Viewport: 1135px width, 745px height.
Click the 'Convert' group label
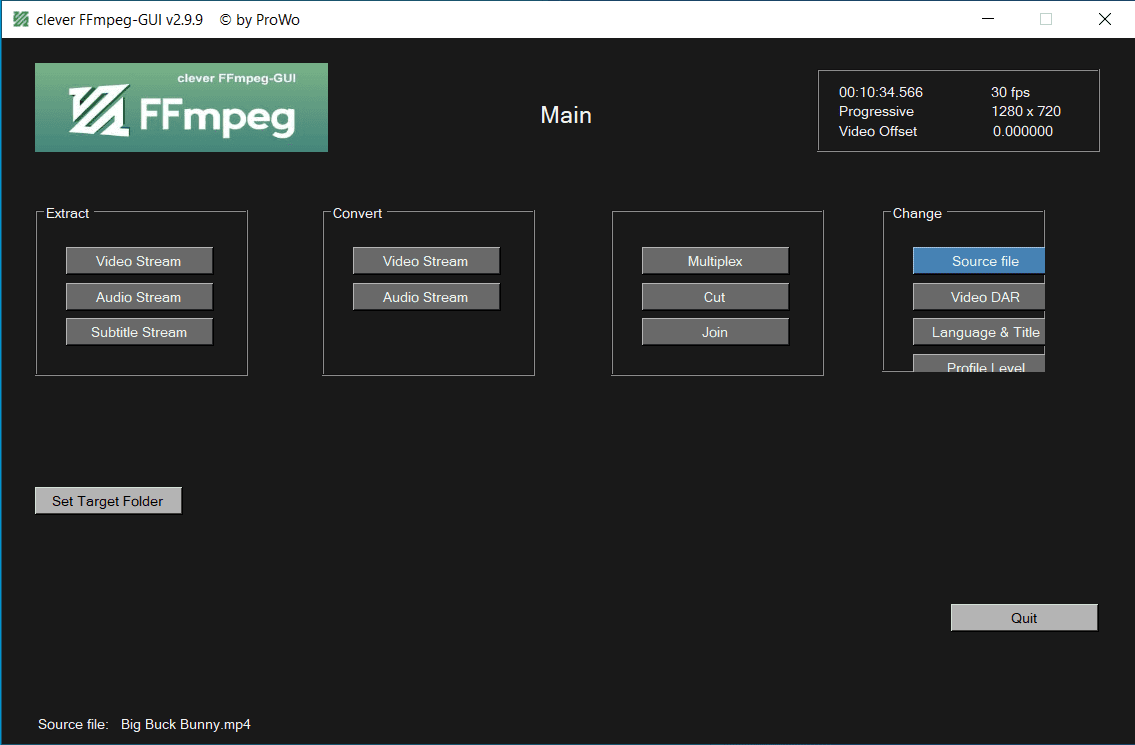pos(358,214)
